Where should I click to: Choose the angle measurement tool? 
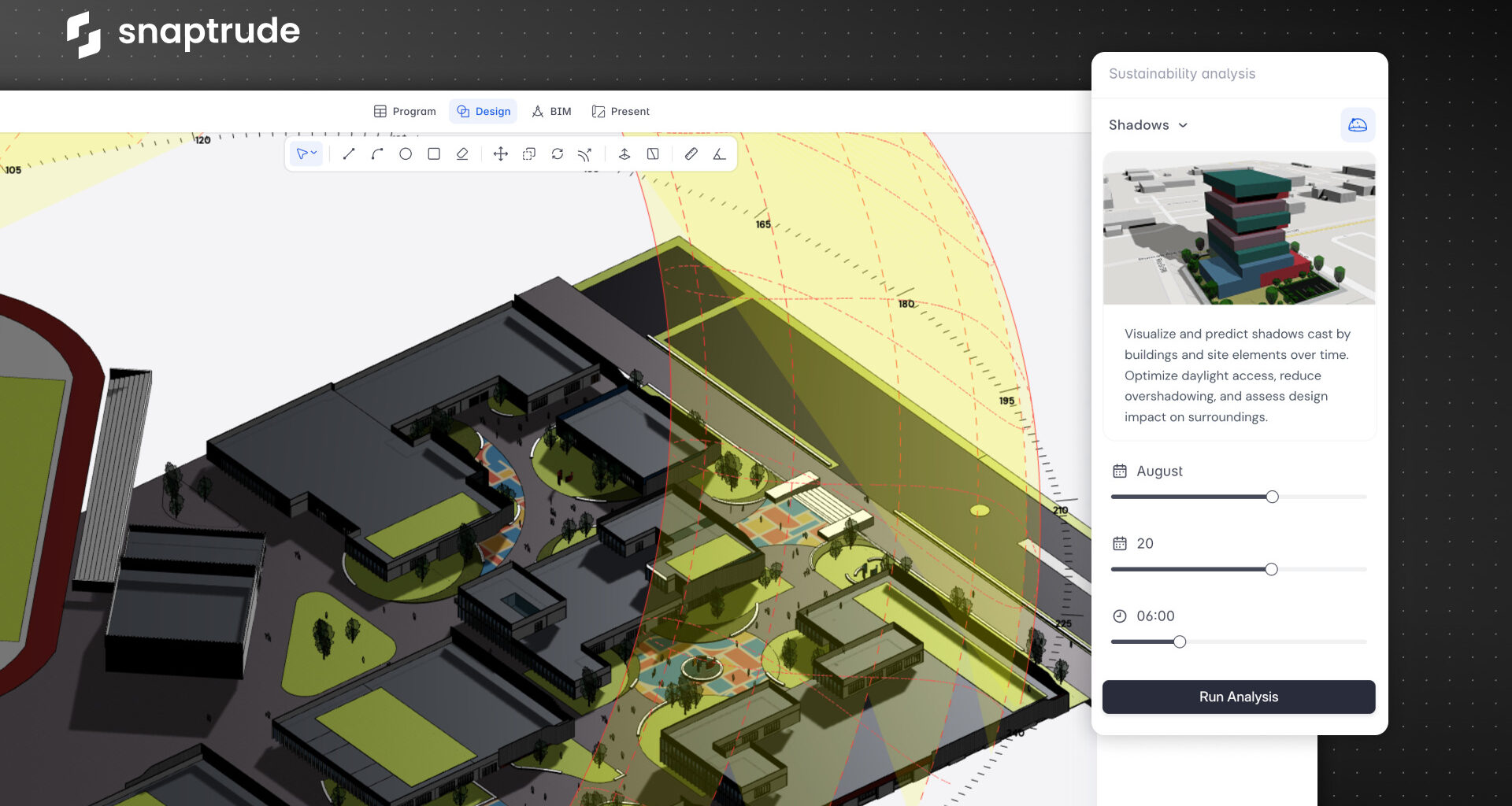point(719,154)
